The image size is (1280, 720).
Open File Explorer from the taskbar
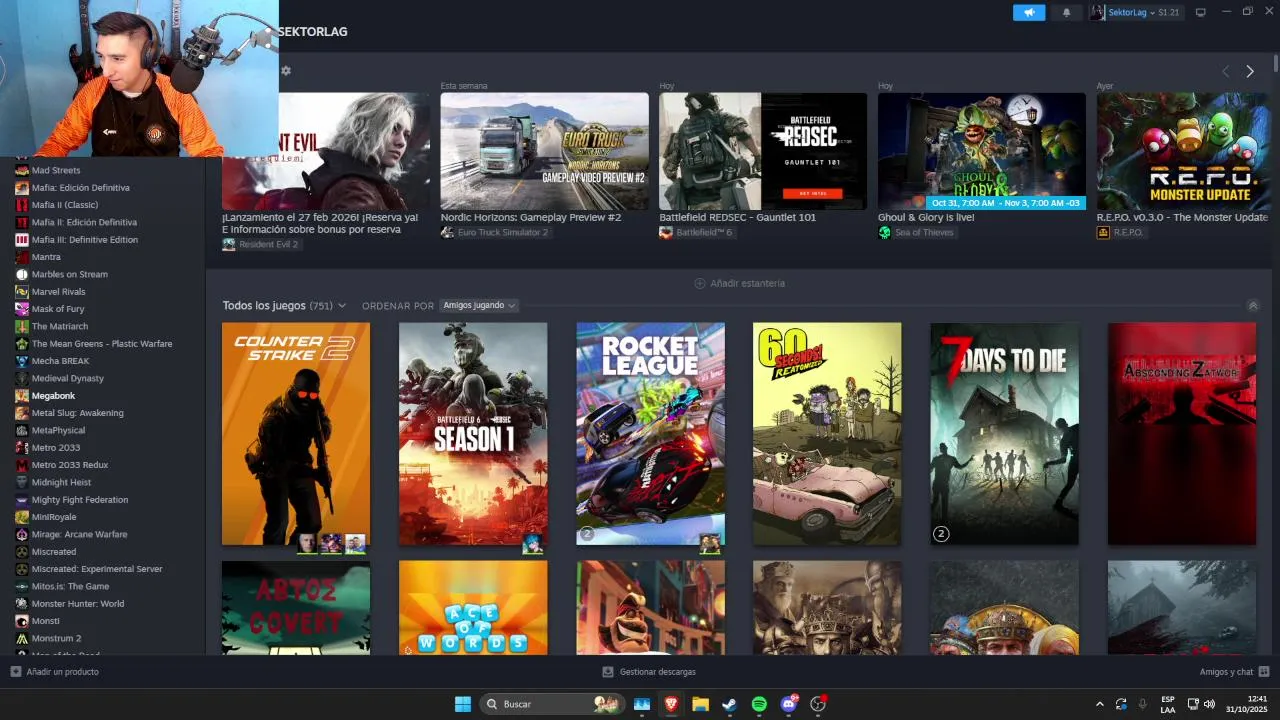700,704
